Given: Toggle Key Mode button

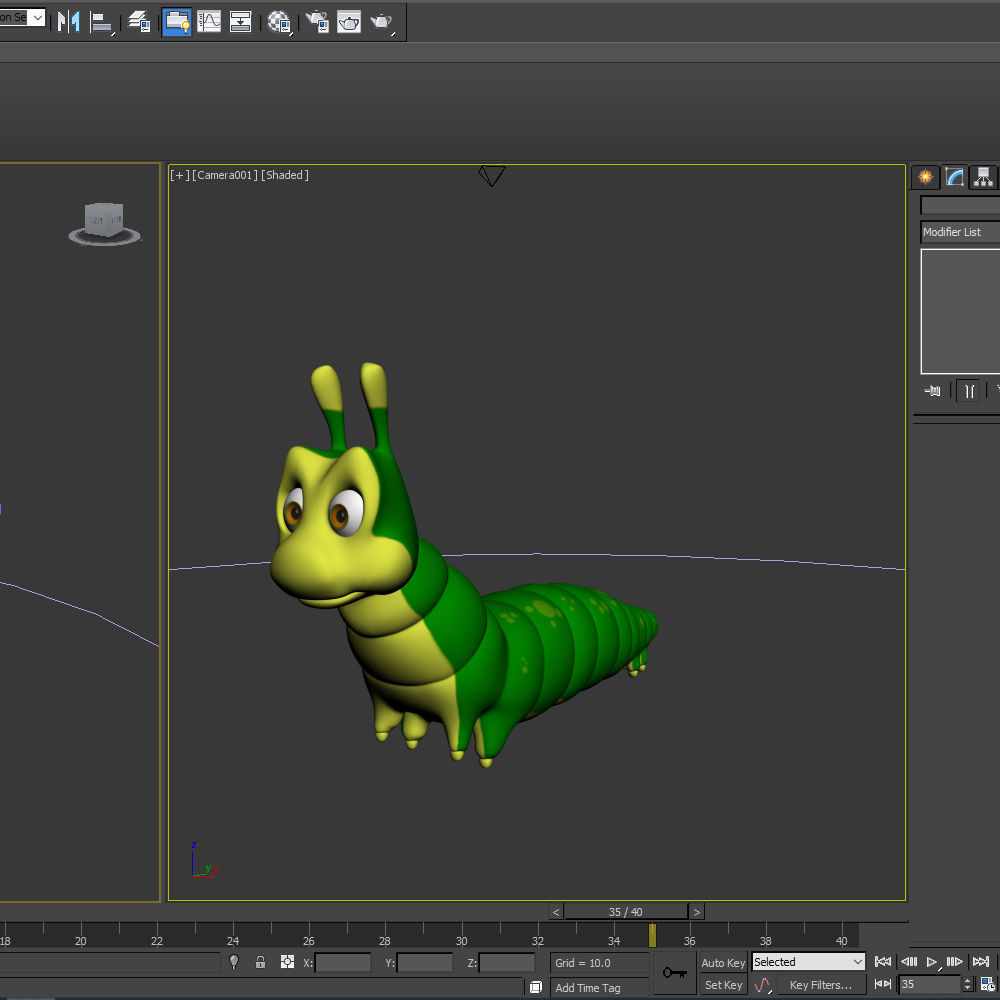Looking at the screenshot, I should coord(883,984).
